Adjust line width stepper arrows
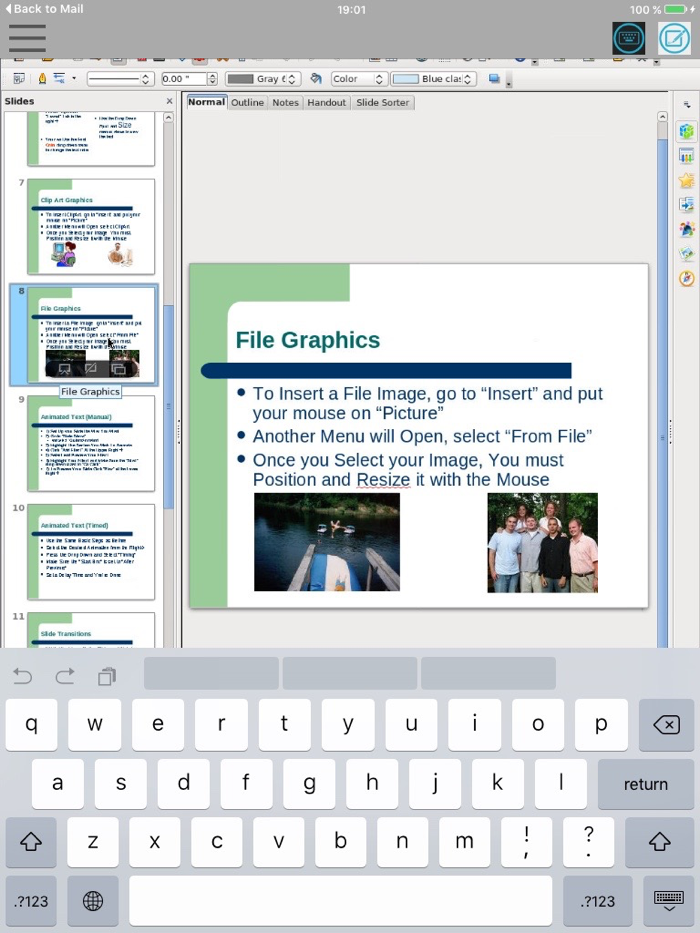This screenshot has height=933, width=700. point(212,79)
